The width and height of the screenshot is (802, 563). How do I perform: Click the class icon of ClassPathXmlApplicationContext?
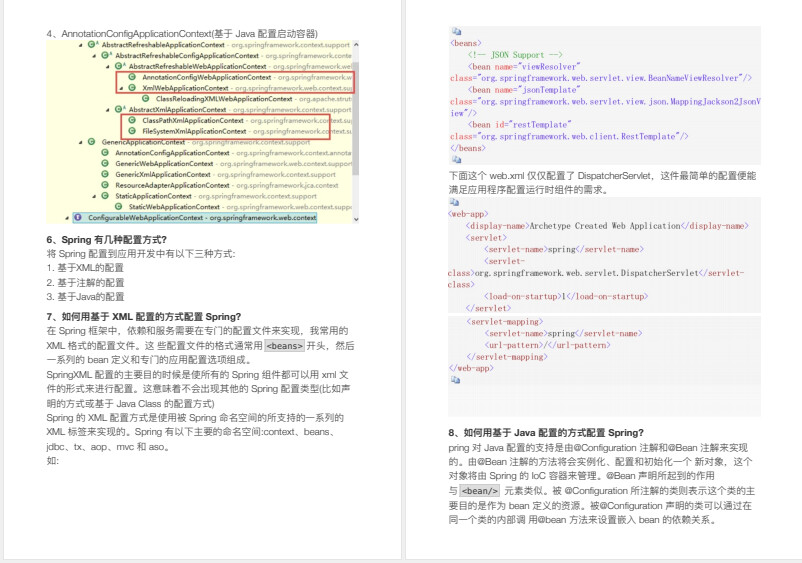[x=132, y=120]
